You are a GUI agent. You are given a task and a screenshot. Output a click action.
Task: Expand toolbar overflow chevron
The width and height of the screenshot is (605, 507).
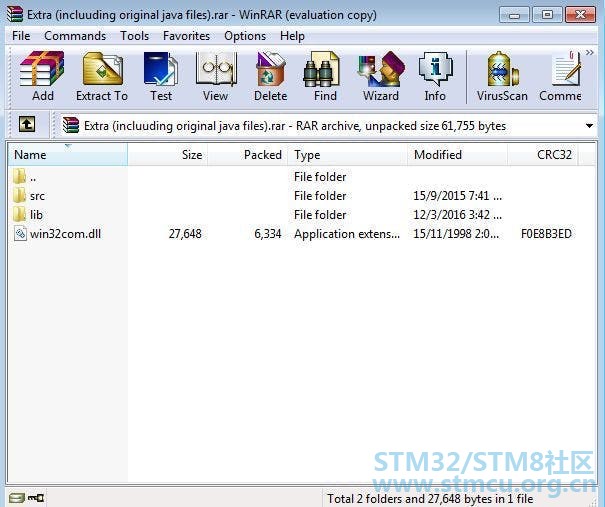(x=590, y=52)
